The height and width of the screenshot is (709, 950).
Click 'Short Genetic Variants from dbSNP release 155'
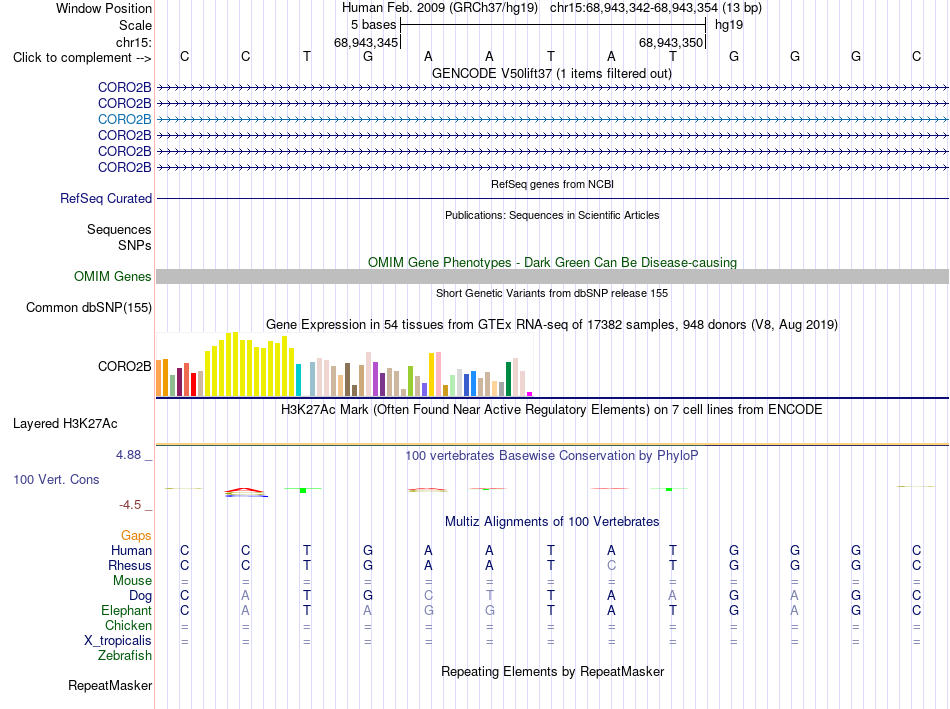click(552, 293)
